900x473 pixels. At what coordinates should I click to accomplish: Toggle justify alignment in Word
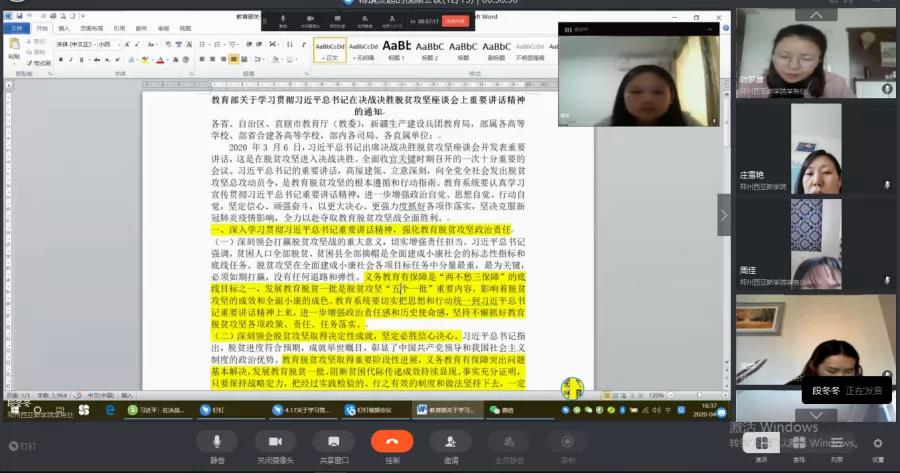click(x=234, y=59)
